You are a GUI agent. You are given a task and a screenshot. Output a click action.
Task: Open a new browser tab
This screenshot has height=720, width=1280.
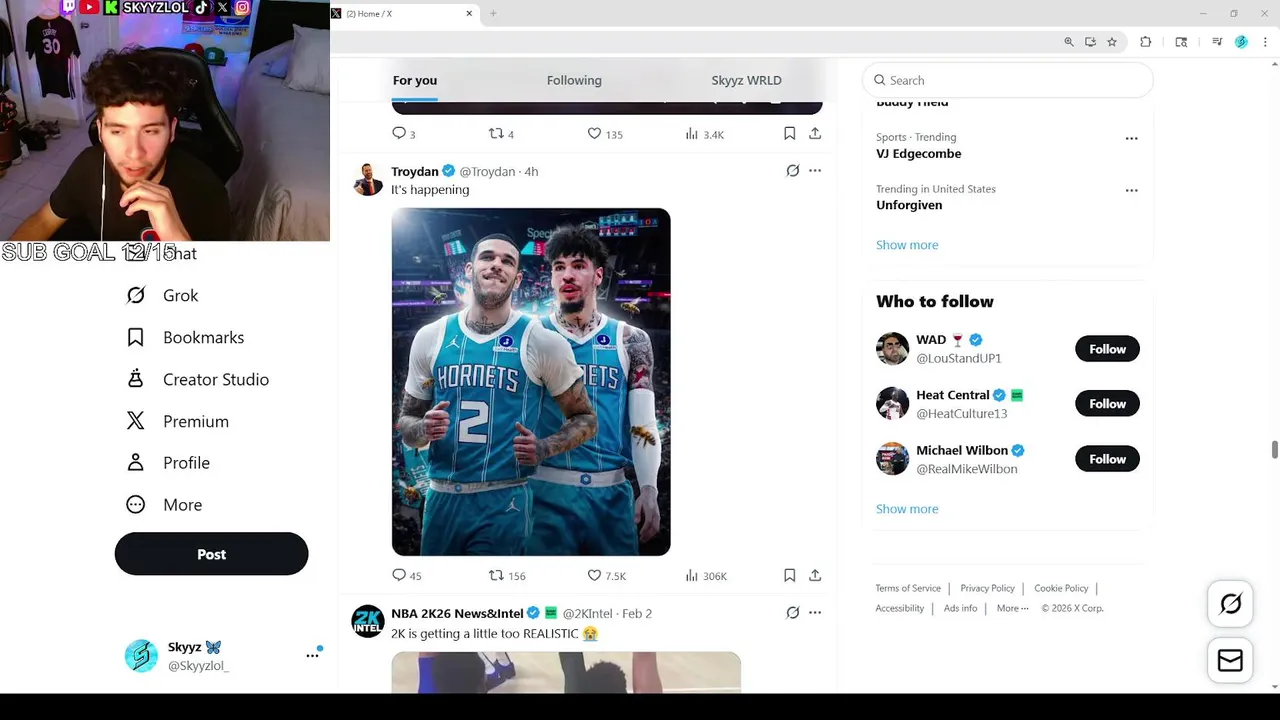493,14
